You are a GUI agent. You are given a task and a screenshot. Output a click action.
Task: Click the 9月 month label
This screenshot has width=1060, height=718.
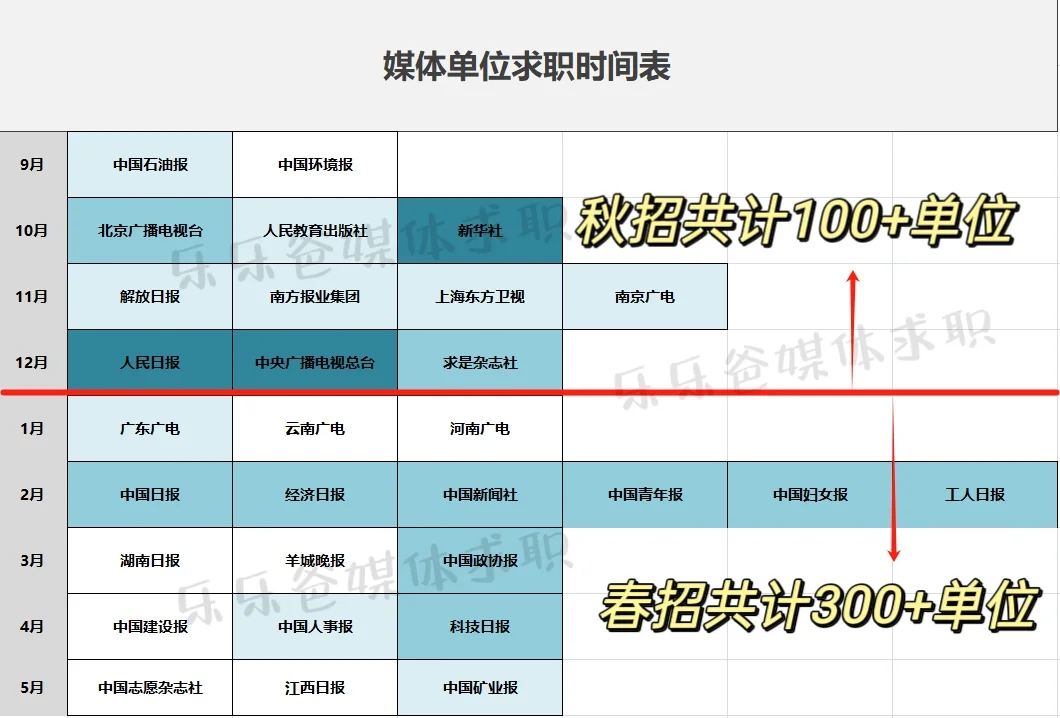pyautogui.click(x=32, y=164)
